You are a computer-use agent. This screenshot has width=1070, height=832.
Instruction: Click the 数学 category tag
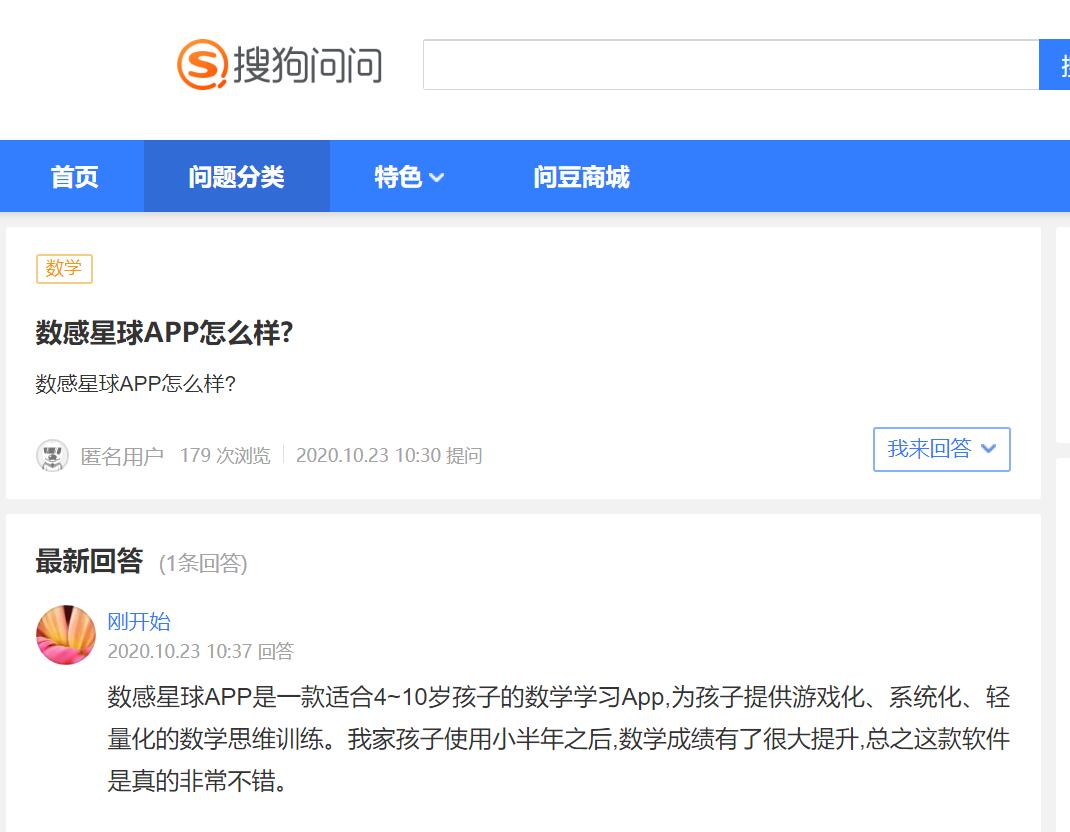point(64,268)
